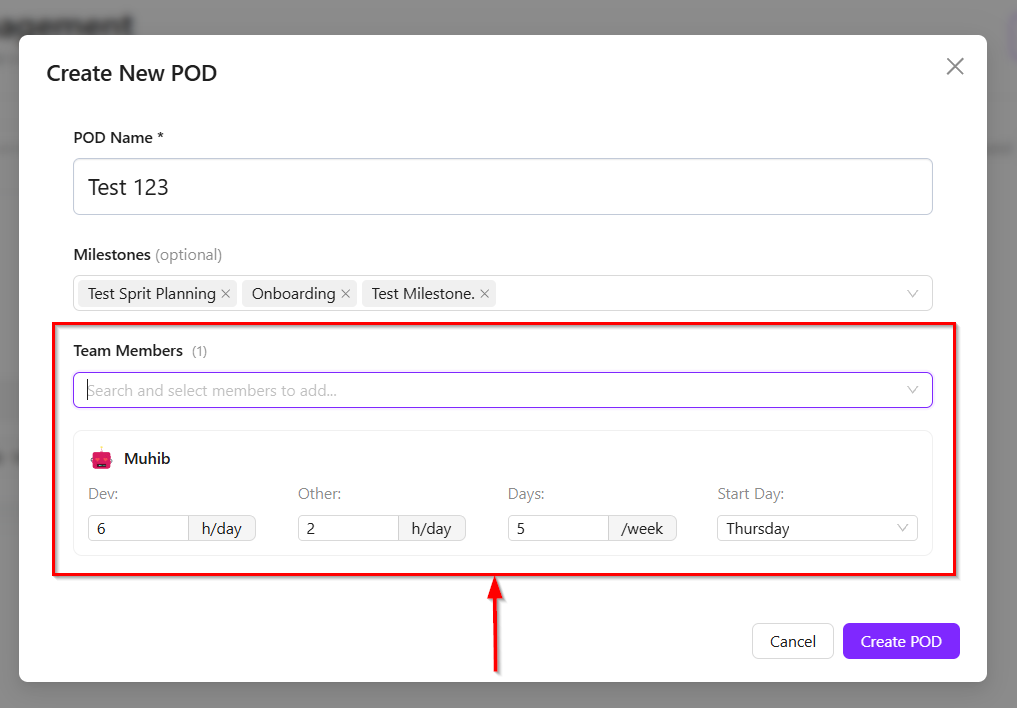Edit the Other hours per day field
Image resolution: width=1017 pixels, height=708 pixels.
click(x=348, y=528)
